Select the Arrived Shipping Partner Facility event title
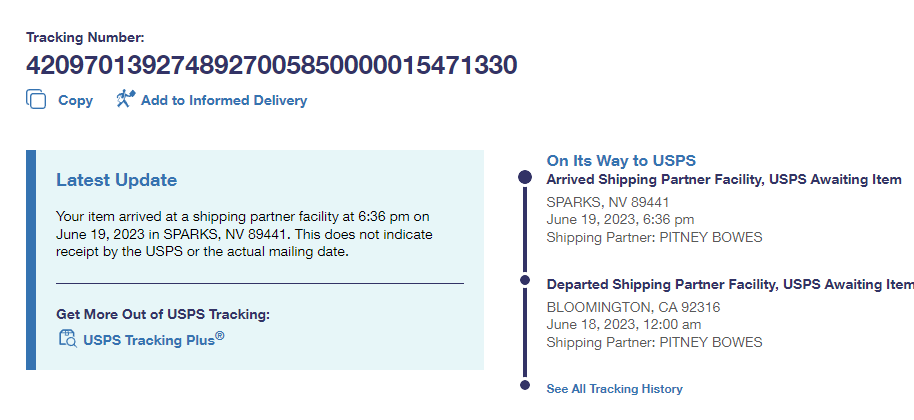Image resolution: width=914 pixels, height=420 pixels. pos(724,179)
